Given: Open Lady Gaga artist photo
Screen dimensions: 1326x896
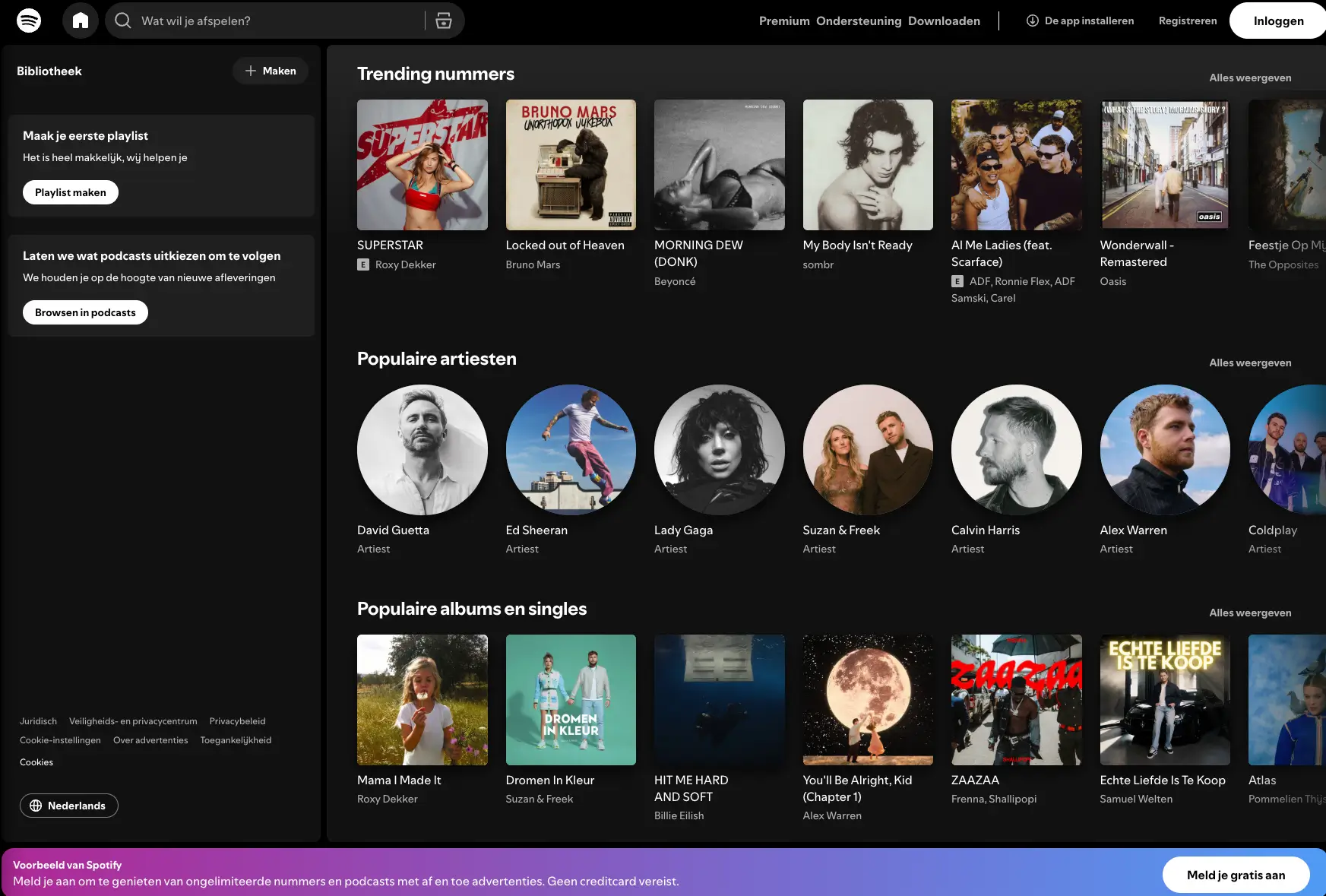Looking at the screenshot, I should point(720,450).
